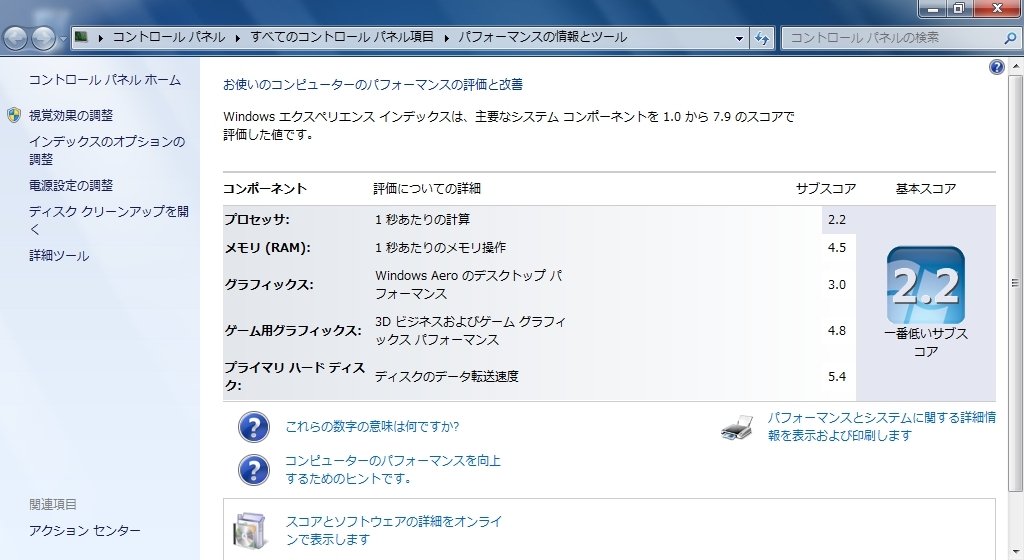Viewport: 1024px width, 560px height.
Task: Open ディスク クリーンアップを開く link
Action: point(108,220)
